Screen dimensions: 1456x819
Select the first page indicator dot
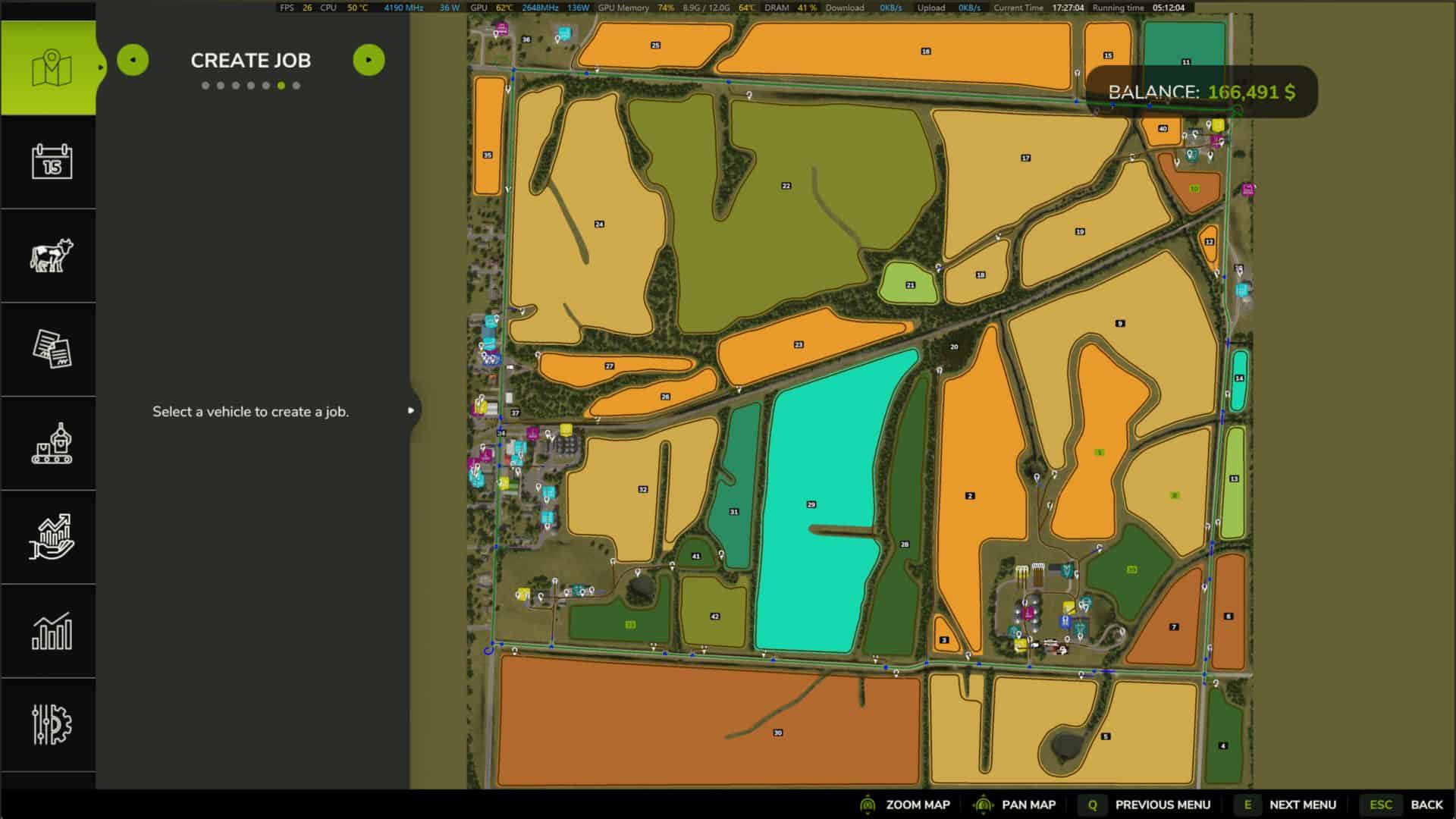coord(206,86)
